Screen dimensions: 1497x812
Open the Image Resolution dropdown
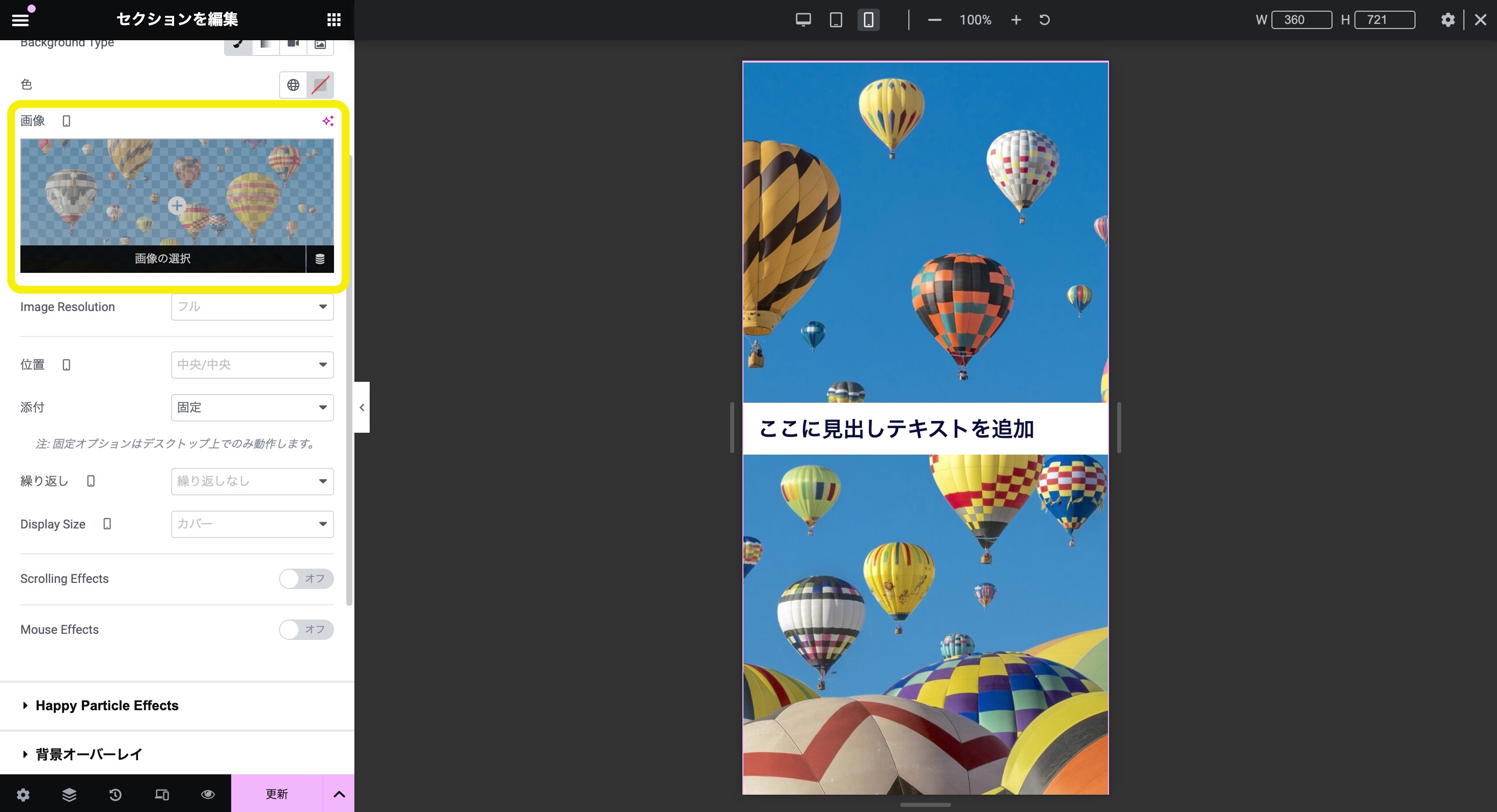(252, 306)
